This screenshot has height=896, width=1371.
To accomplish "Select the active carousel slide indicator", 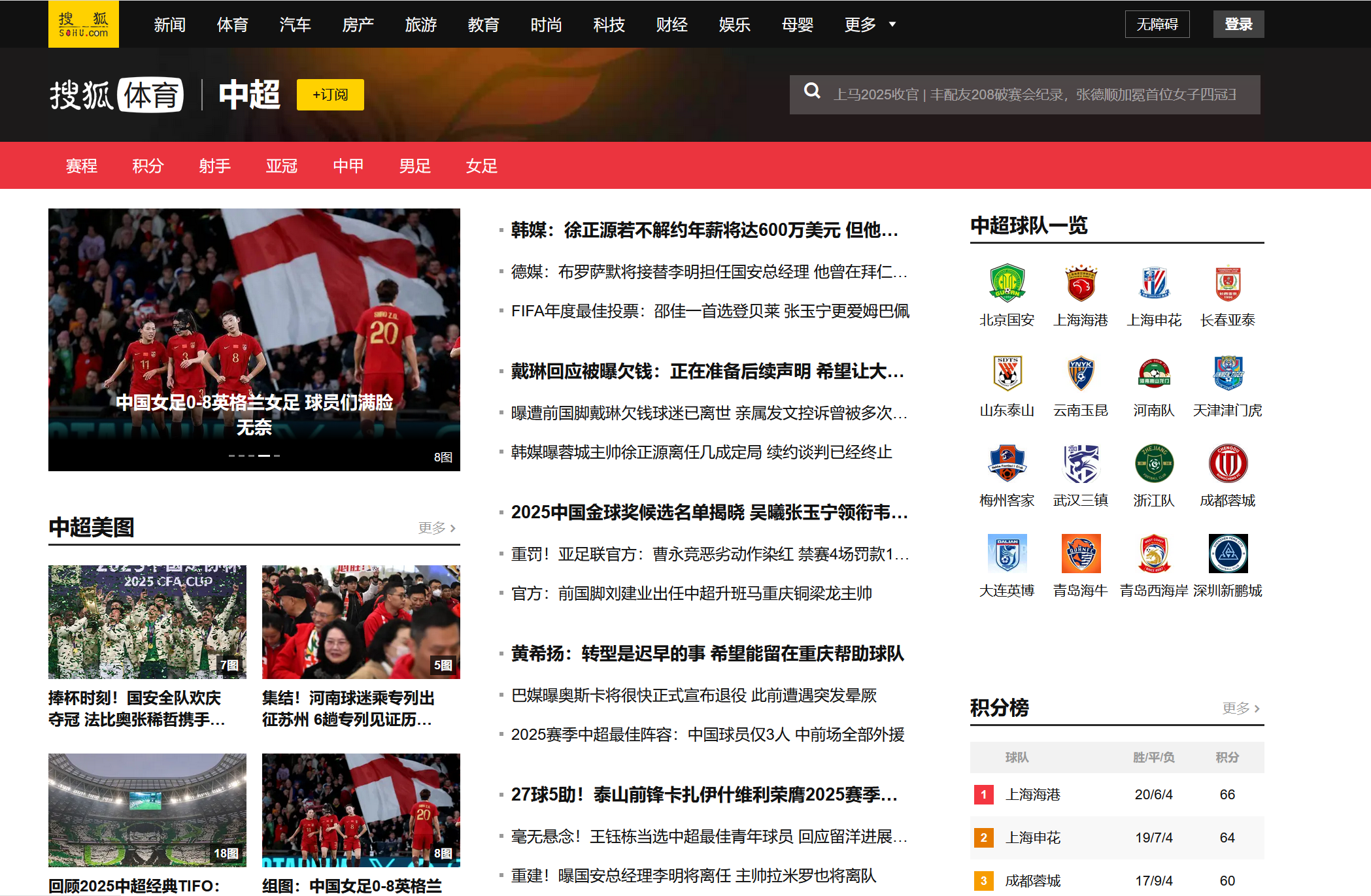I will [264, 456].
